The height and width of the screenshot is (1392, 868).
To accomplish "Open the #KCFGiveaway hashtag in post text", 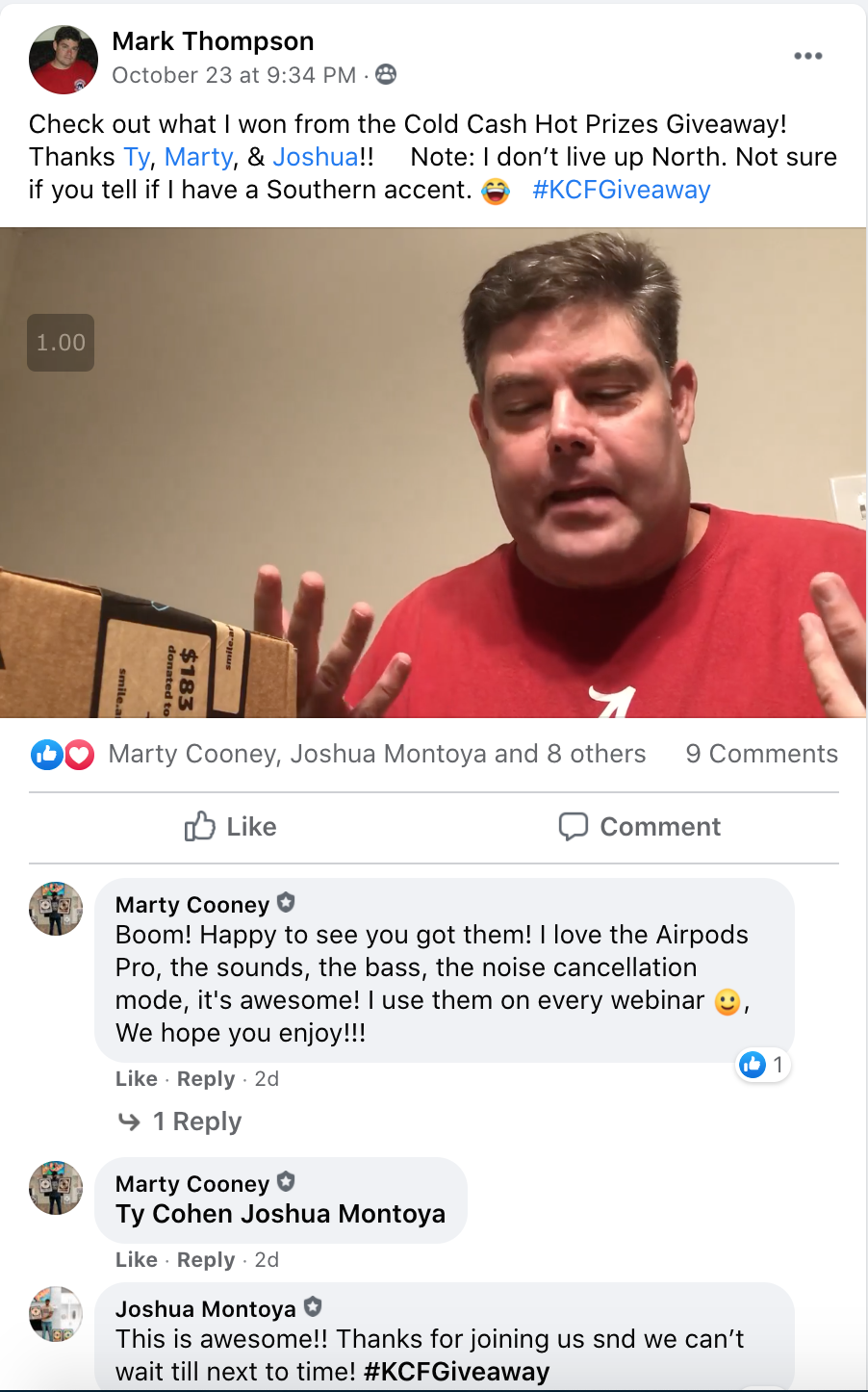I will (622, 190).
